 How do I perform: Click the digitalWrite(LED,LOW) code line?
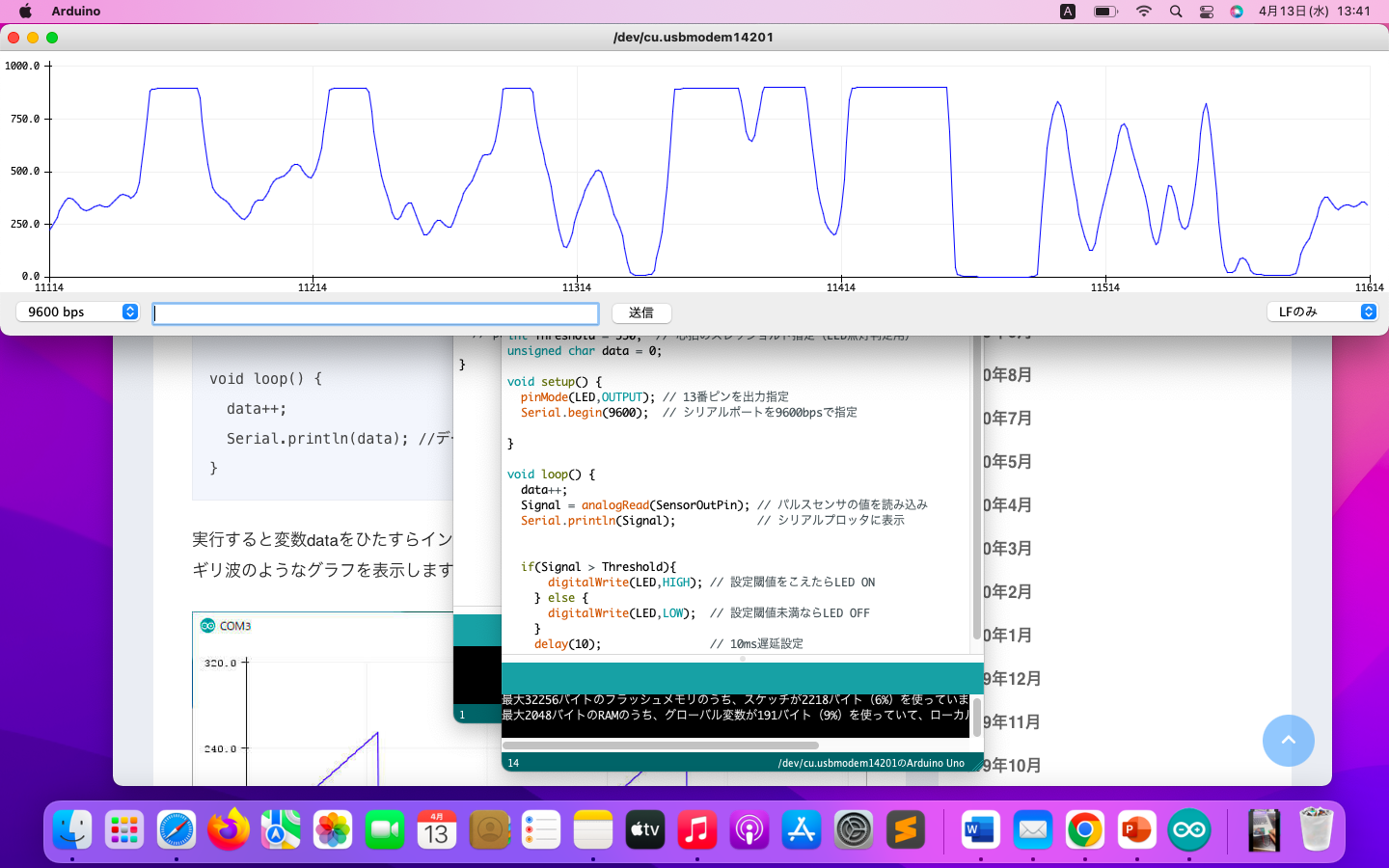[621, 613]
